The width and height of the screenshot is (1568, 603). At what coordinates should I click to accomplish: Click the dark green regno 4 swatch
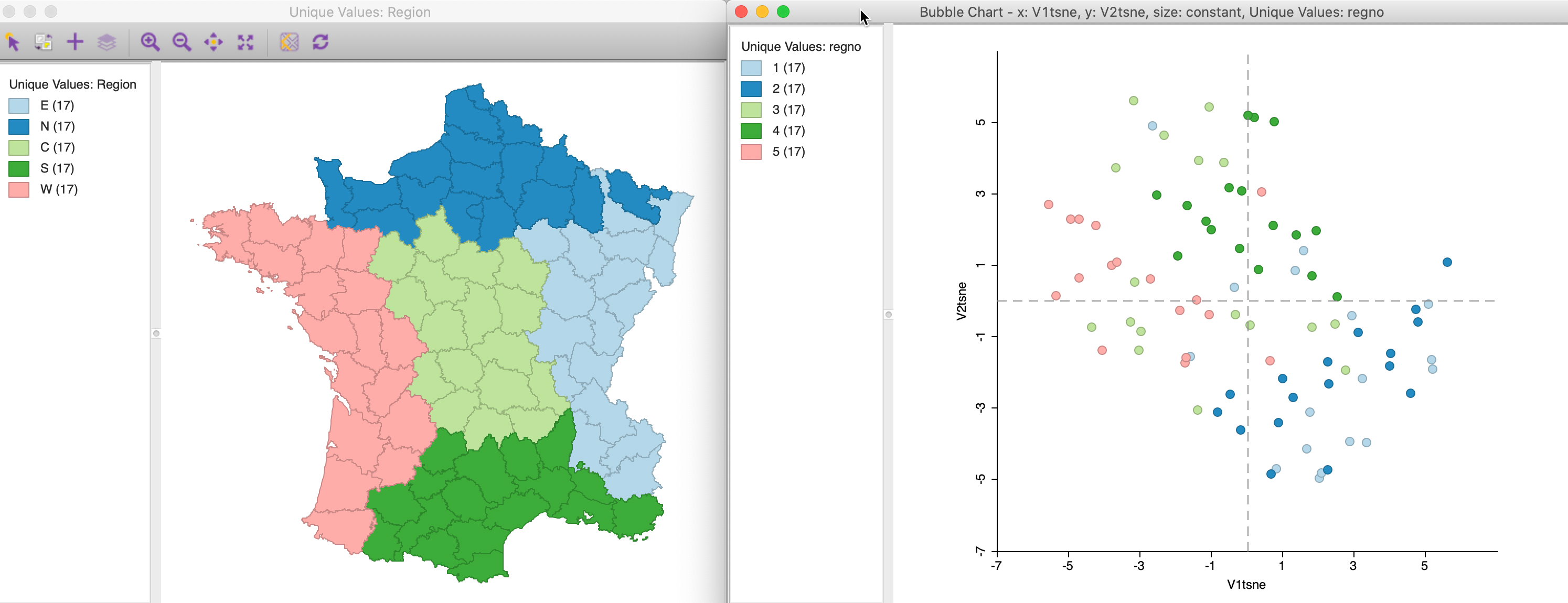751,131
